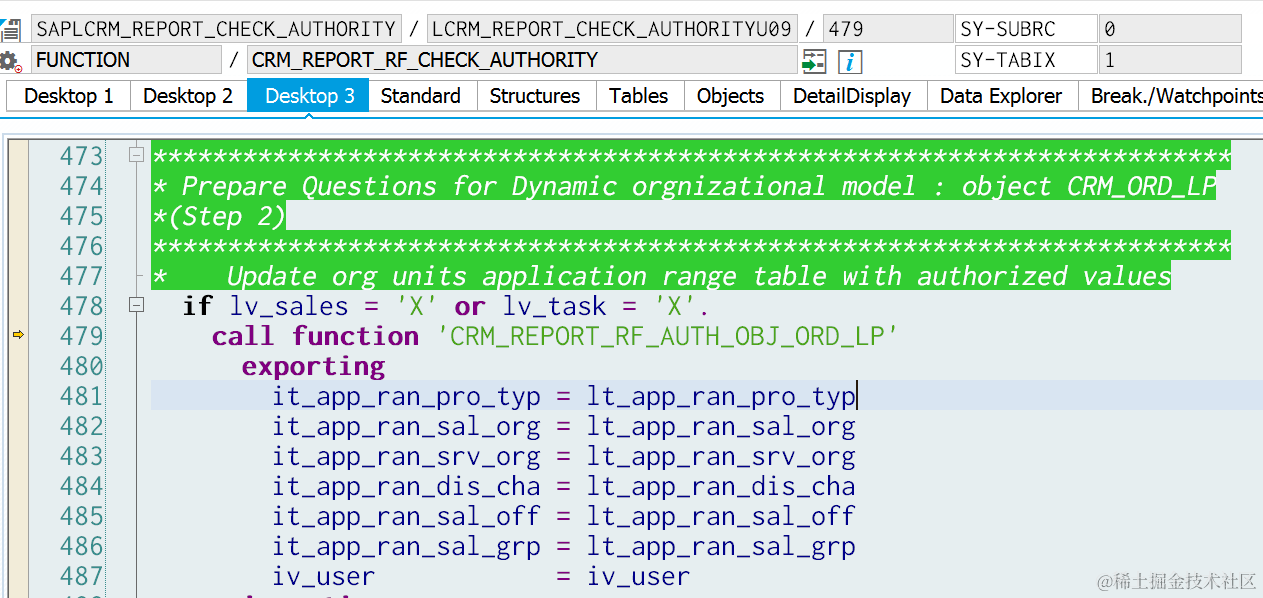Viewport: 1263px width, 598px height.
Task: Collapse the comment block at line 473
Action: (x=136, y=155)
